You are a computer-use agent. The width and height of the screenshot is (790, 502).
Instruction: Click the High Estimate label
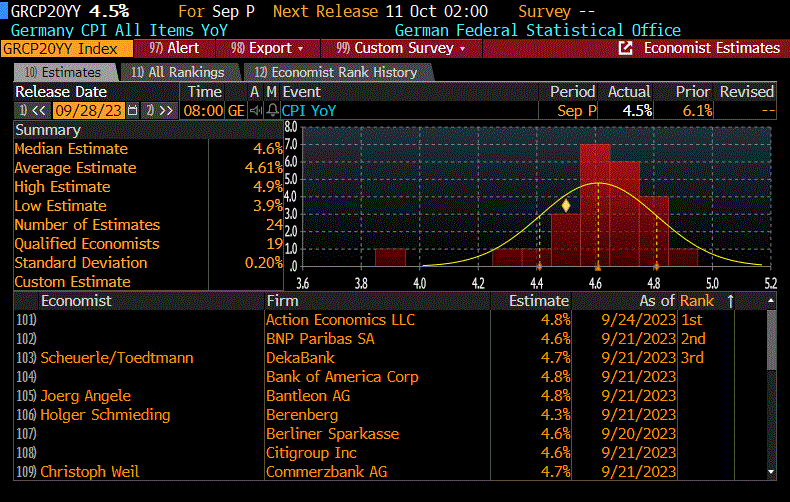coord(62,187)
